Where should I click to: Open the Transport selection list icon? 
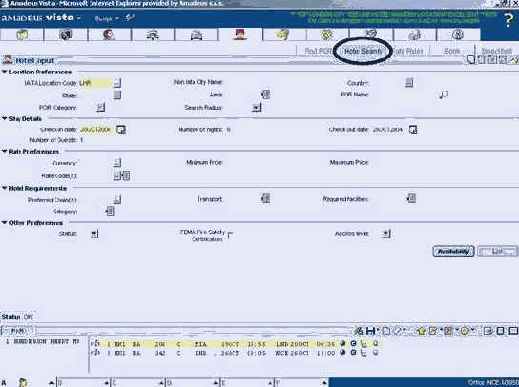[x=266, y=199]
